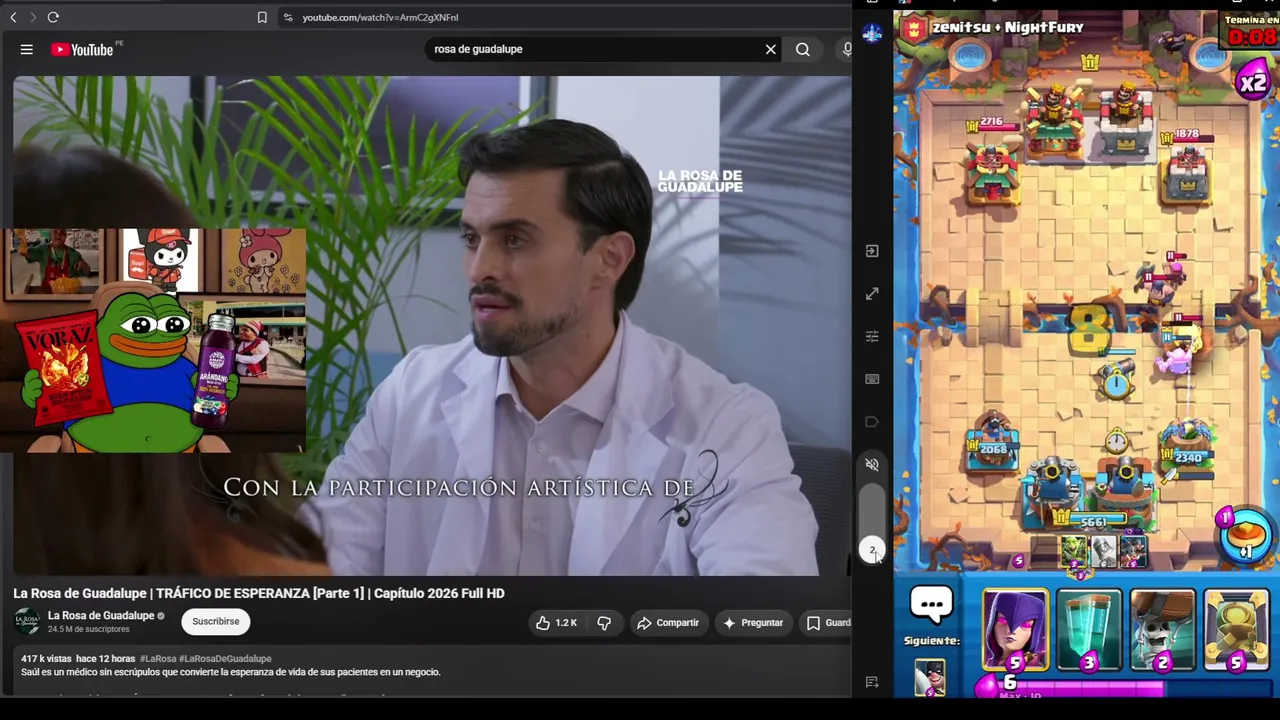This screenshot has height=720, width=1280.
Task: Run the YouTube search with magnifier button
Action: pyautogui.click(x=803, y=49)
